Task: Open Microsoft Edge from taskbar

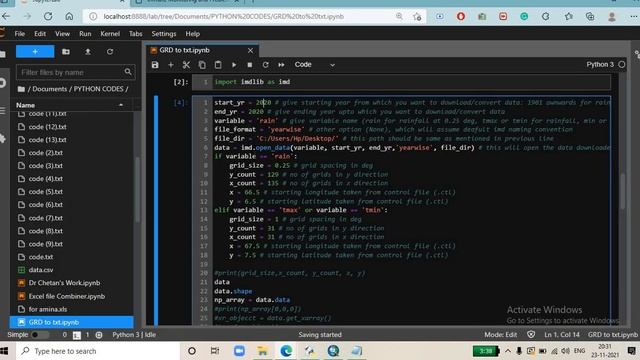Action: tap(287, 351)
